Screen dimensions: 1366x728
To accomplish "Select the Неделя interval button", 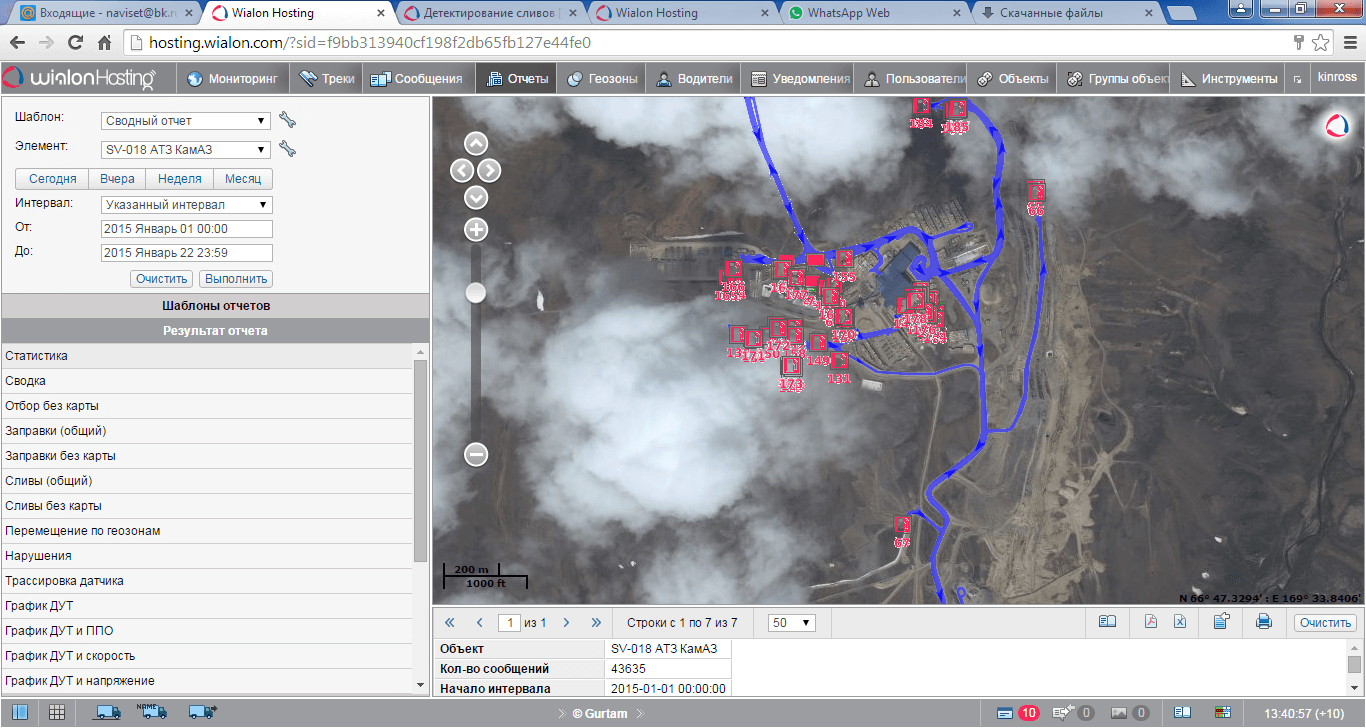I will (x=180, y=179).
